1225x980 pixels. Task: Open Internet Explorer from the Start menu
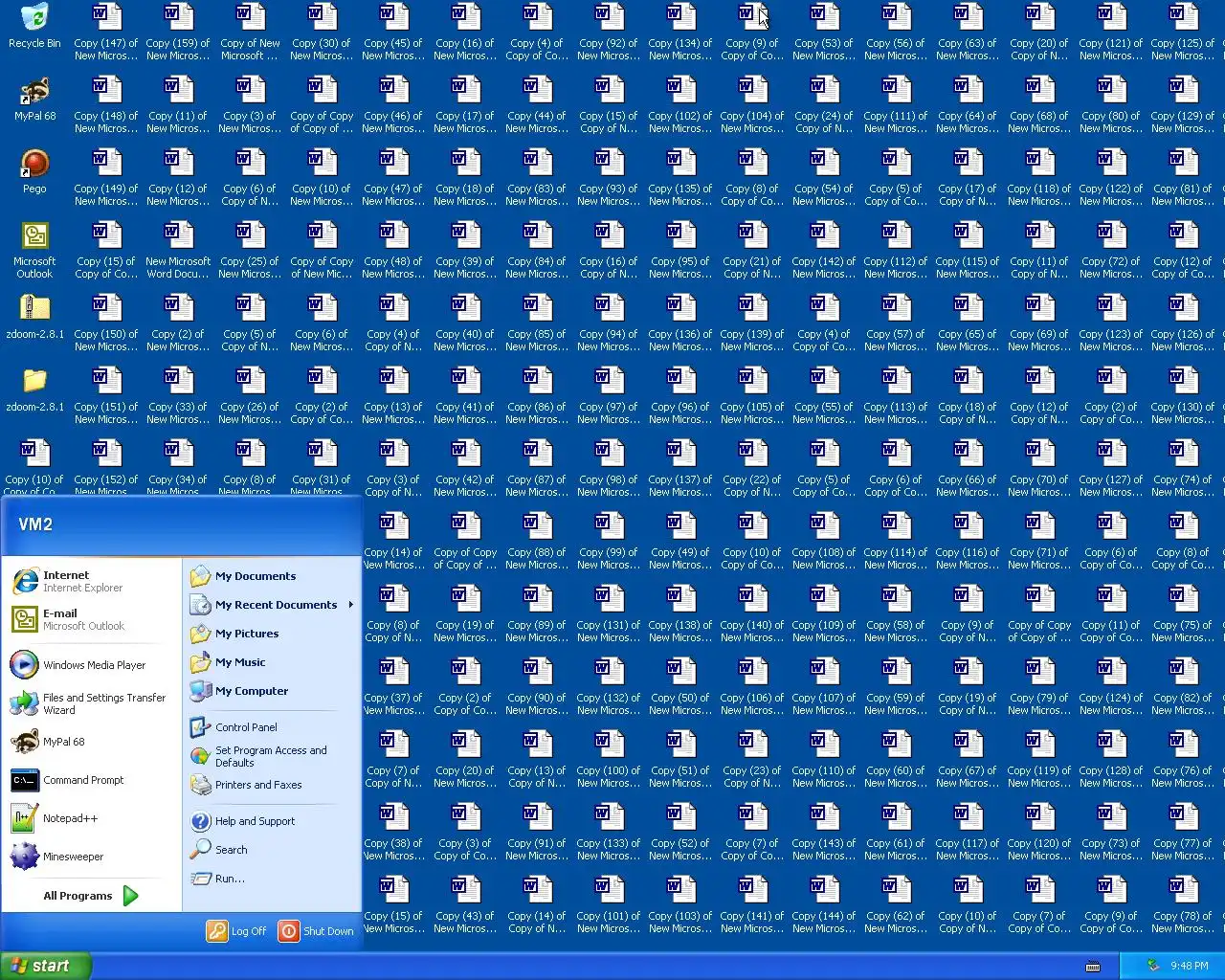coord(92,581)
